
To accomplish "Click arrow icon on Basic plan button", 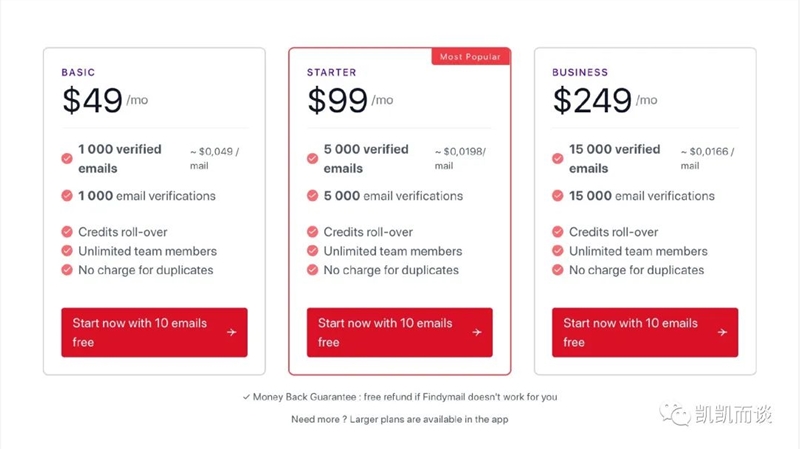I will [x=232, y=332].
